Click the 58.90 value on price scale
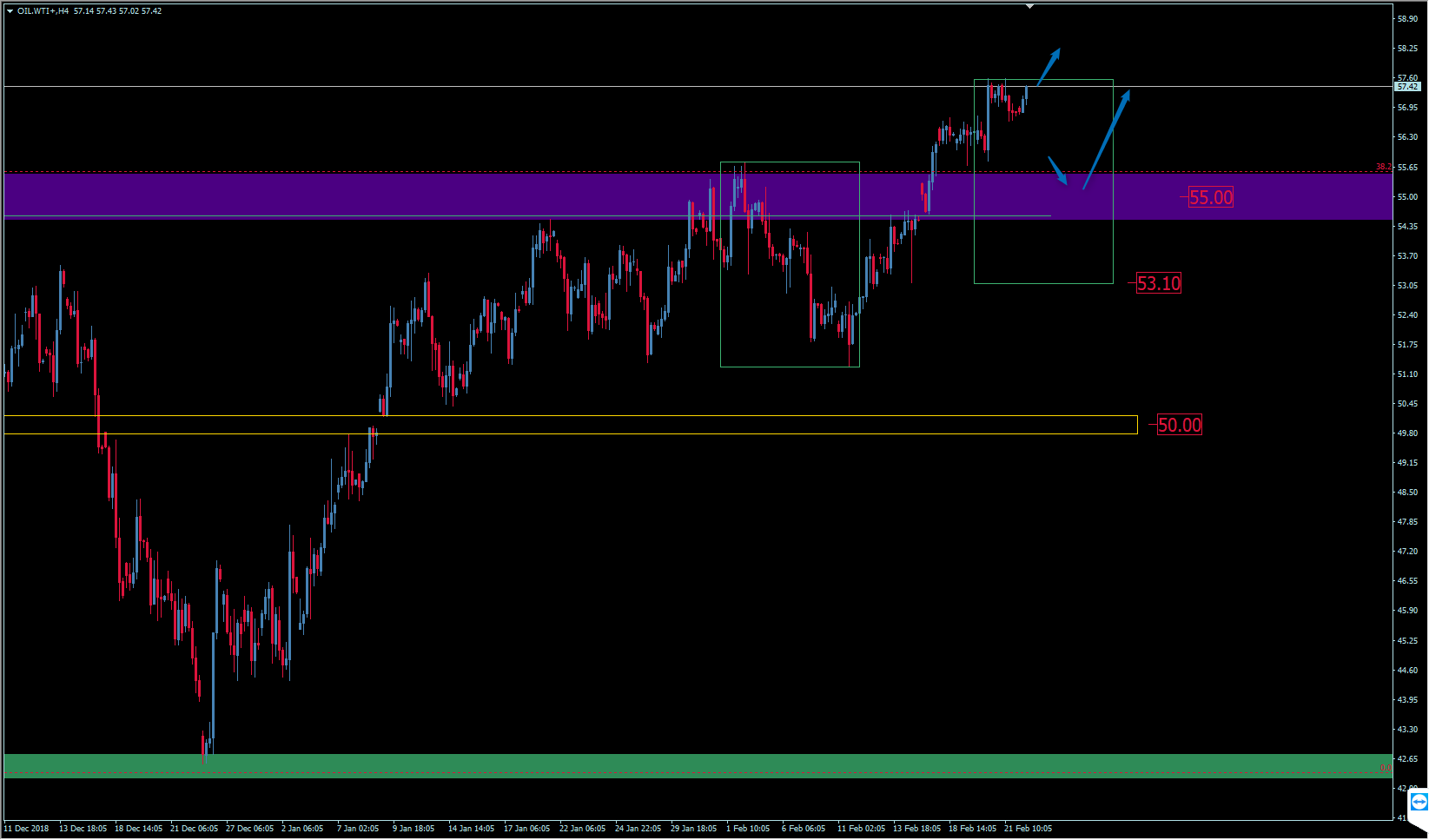1429x840 pixels. point(1407,19)
